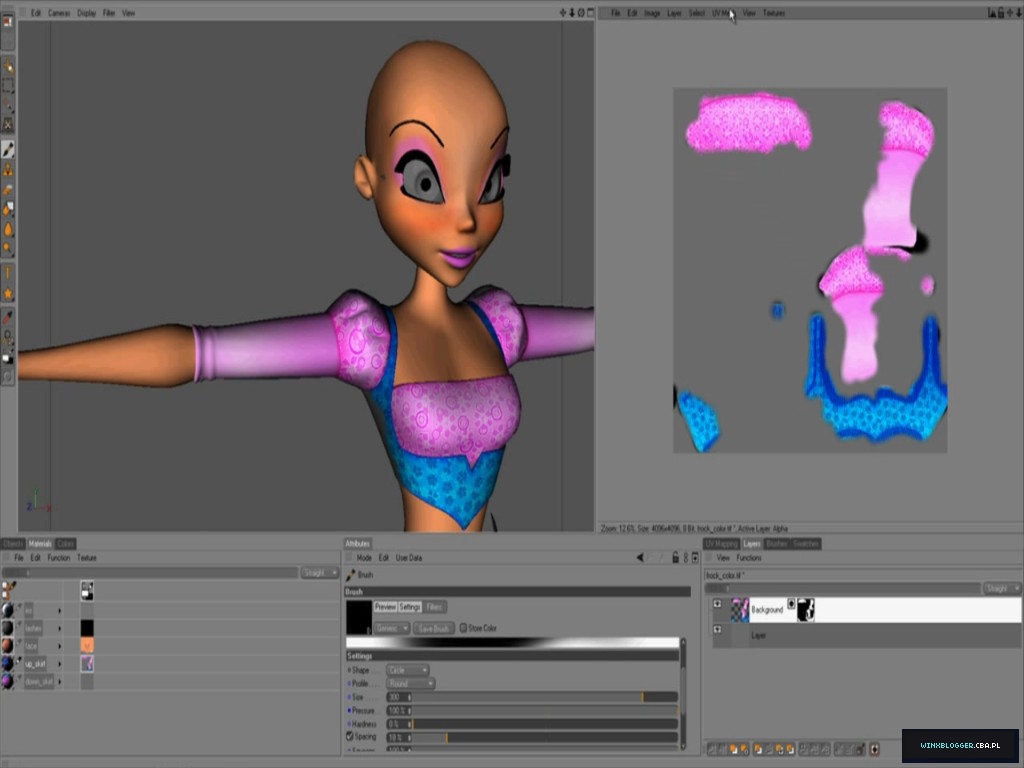The image size is (1024, 768).
Task: Select the Clone stamp tool below Brush
Action: point(8,170)
